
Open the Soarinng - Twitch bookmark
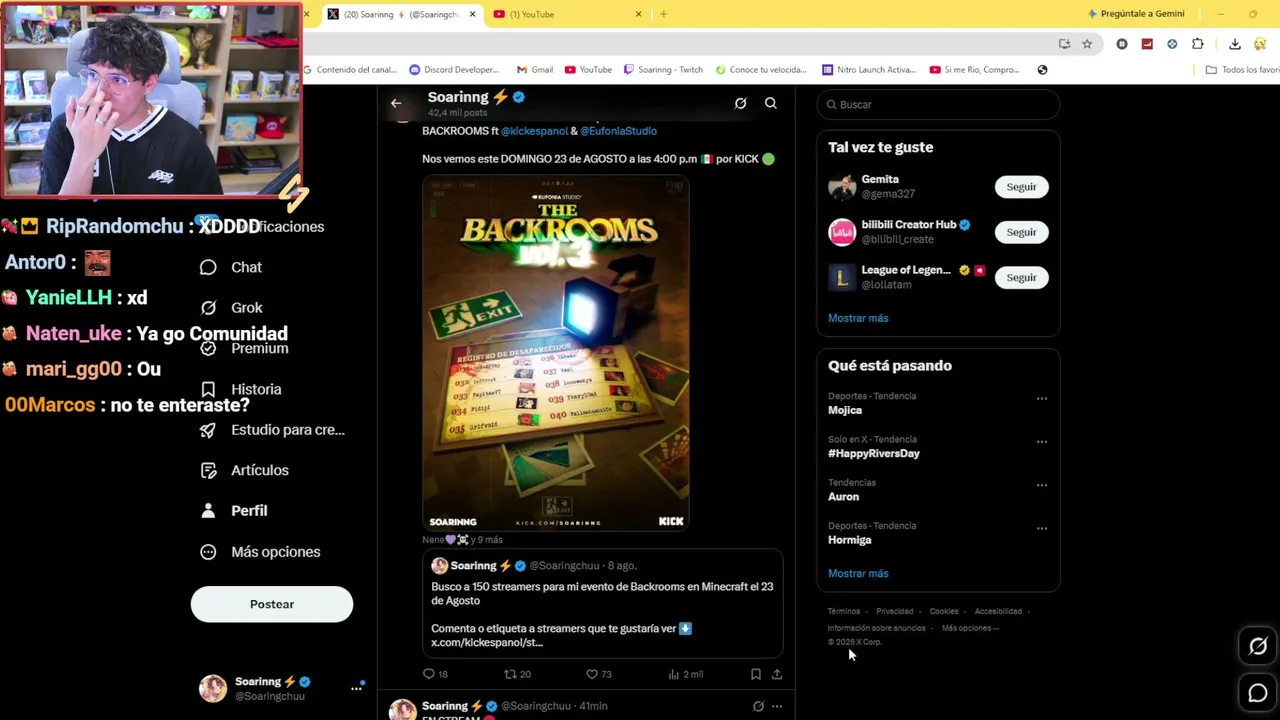point(663,70)
